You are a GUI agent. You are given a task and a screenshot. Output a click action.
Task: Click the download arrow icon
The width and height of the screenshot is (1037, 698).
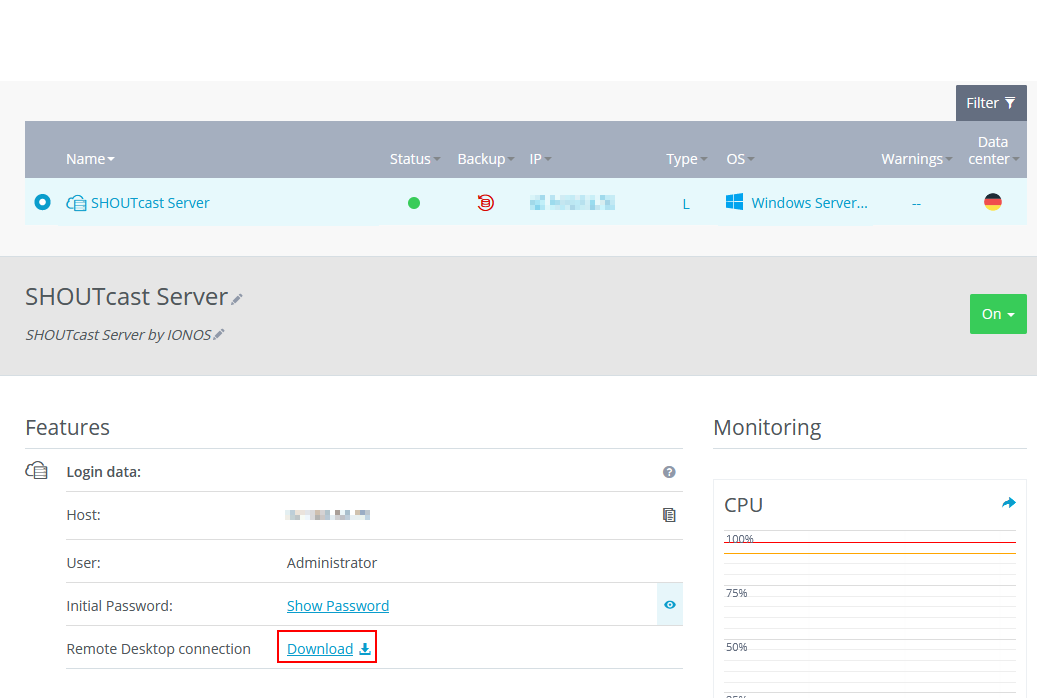[x=365, y=649]
